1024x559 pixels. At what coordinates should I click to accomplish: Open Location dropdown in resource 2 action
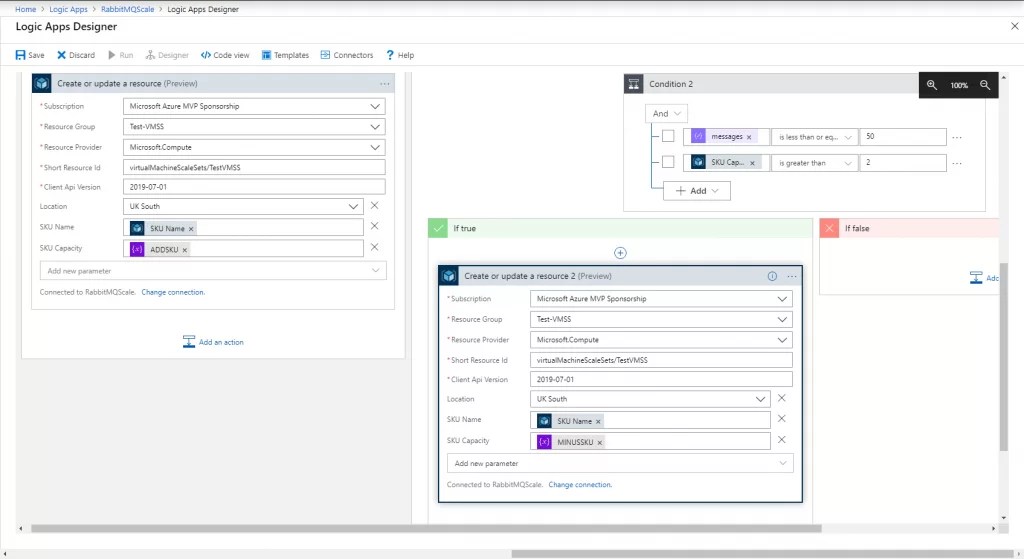[650, 399]
